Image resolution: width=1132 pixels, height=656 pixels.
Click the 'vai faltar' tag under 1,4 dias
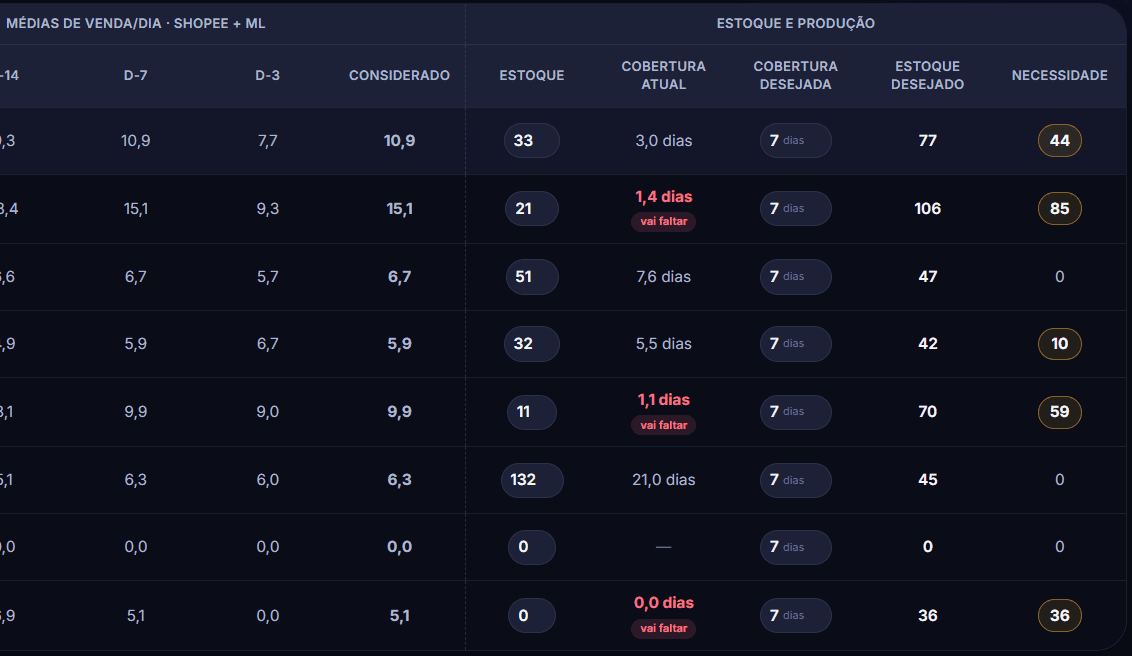663,222
